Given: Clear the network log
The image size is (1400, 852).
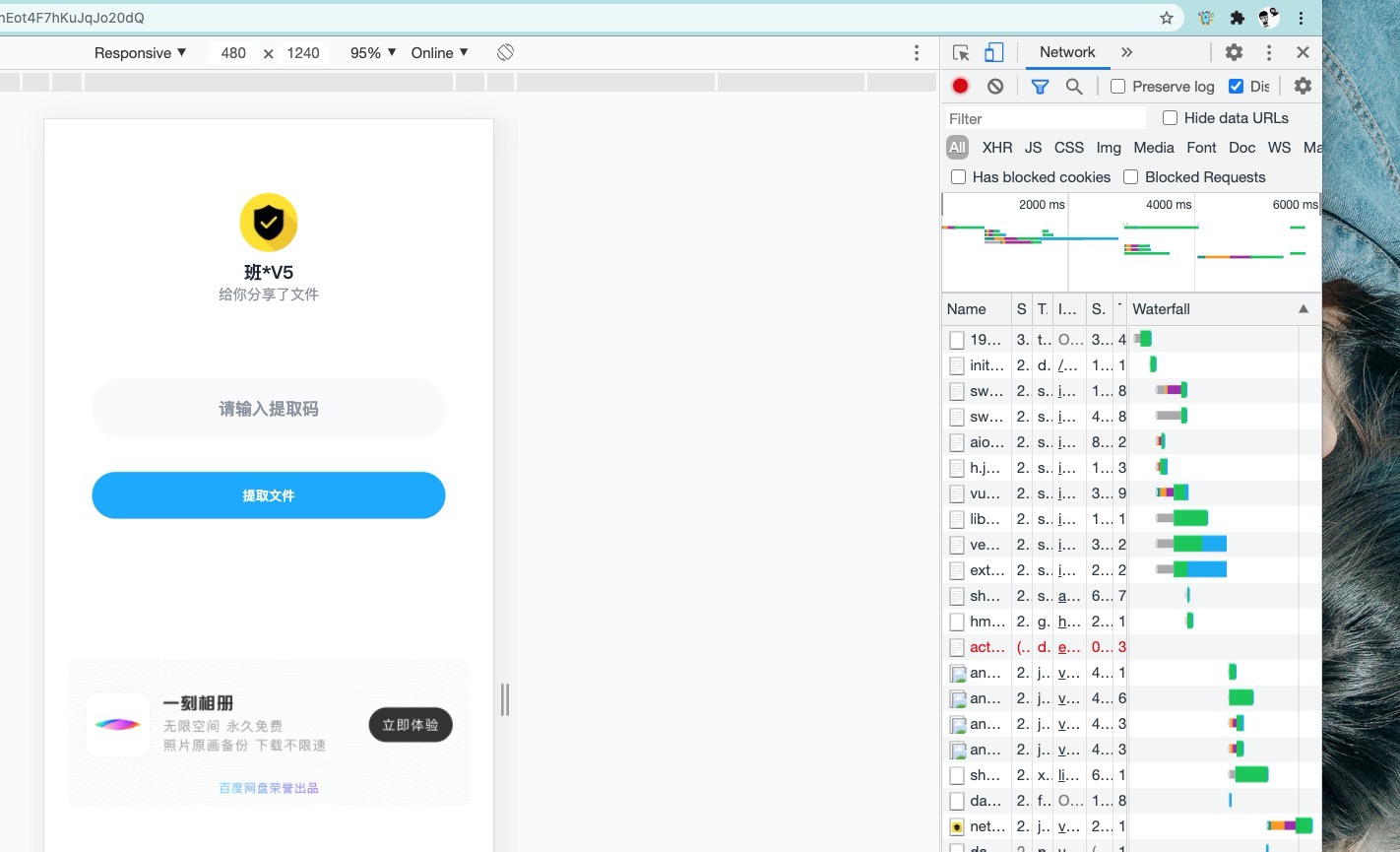Looking at the screenshot, I should click(995, 87).
